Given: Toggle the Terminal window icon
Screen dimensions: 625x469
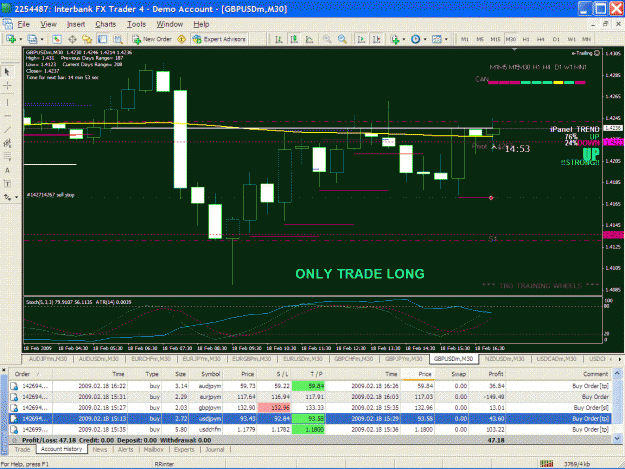Looking at the screenshot, I should 102,39.
